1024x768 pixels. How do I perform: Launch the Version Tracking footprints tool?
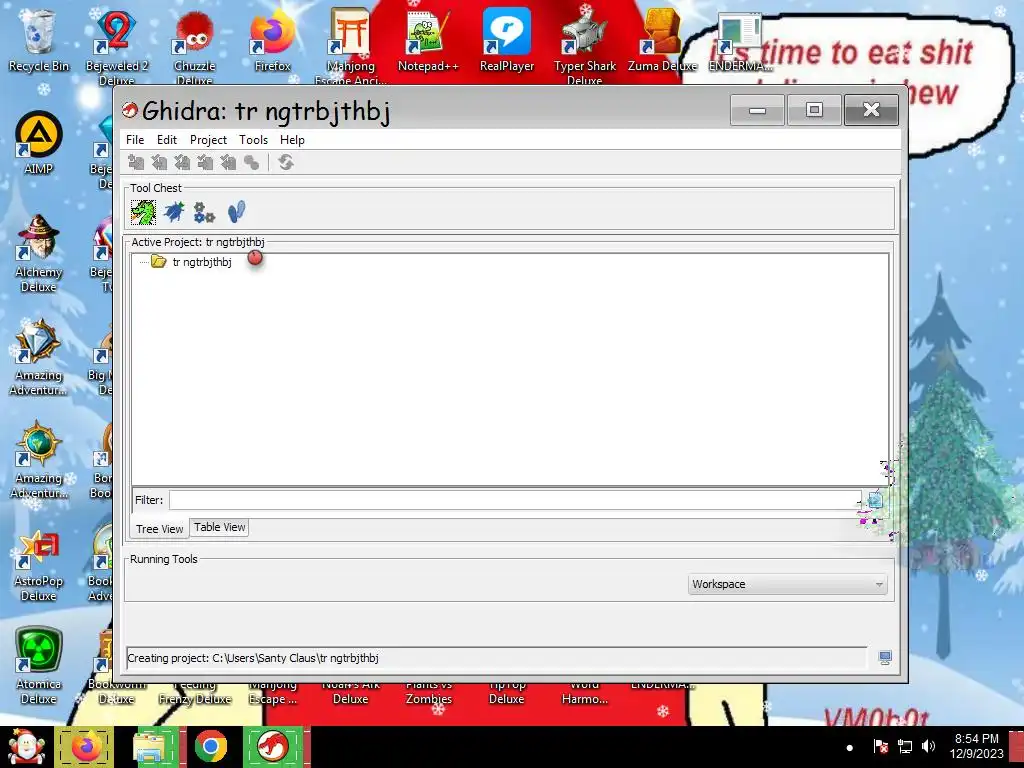[x=236, y=212]
